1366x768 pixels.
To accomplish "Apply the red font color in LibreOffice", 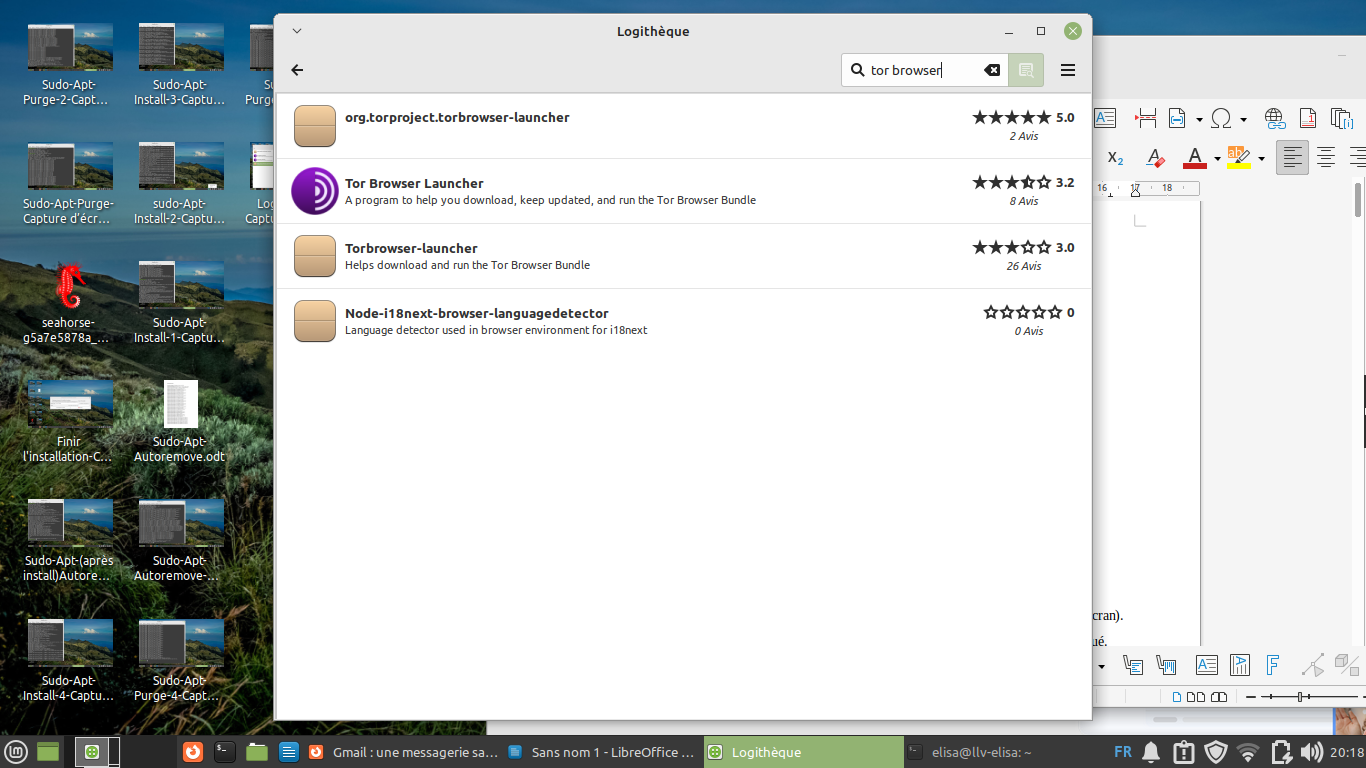I will pyautogui.click(x=1194, y=158).
